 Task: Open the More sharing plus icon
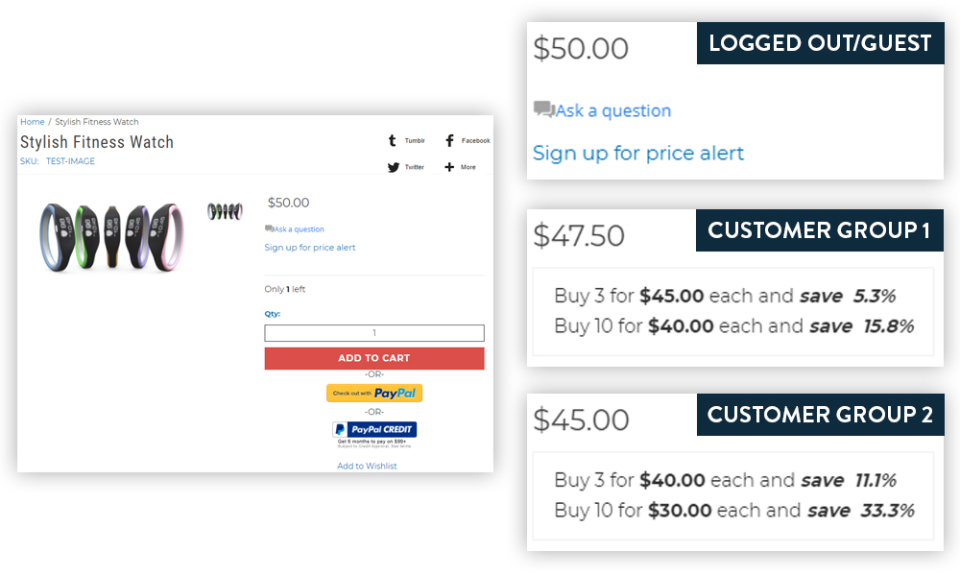(x=449, y=166)
